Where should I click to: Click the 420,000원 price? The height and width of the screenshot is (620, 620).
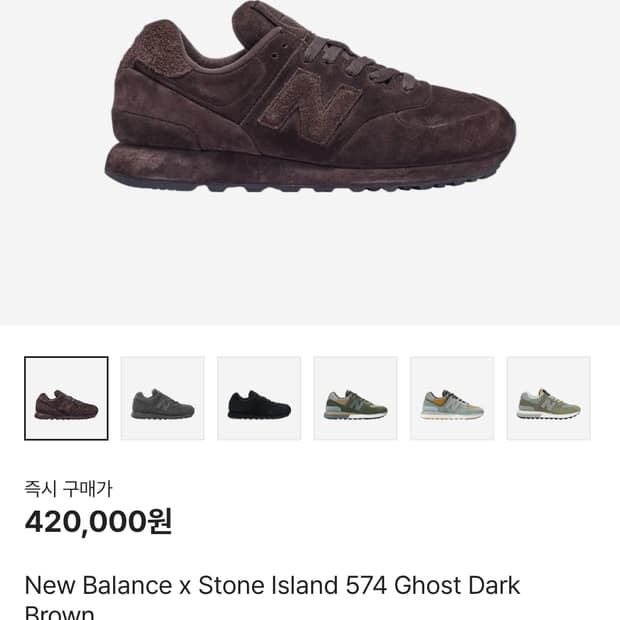pos(98,521)
